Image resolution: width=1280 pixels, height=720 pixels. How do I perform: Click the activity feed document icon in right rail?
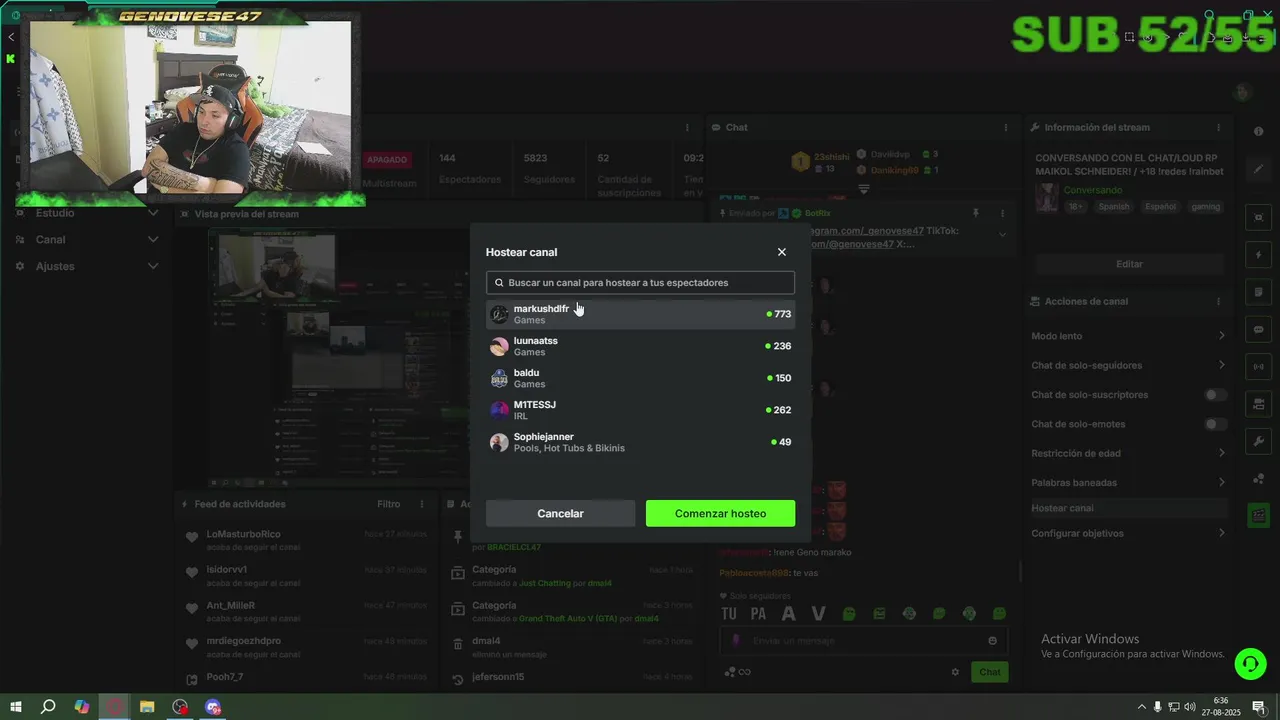[x=1258, y=292]
